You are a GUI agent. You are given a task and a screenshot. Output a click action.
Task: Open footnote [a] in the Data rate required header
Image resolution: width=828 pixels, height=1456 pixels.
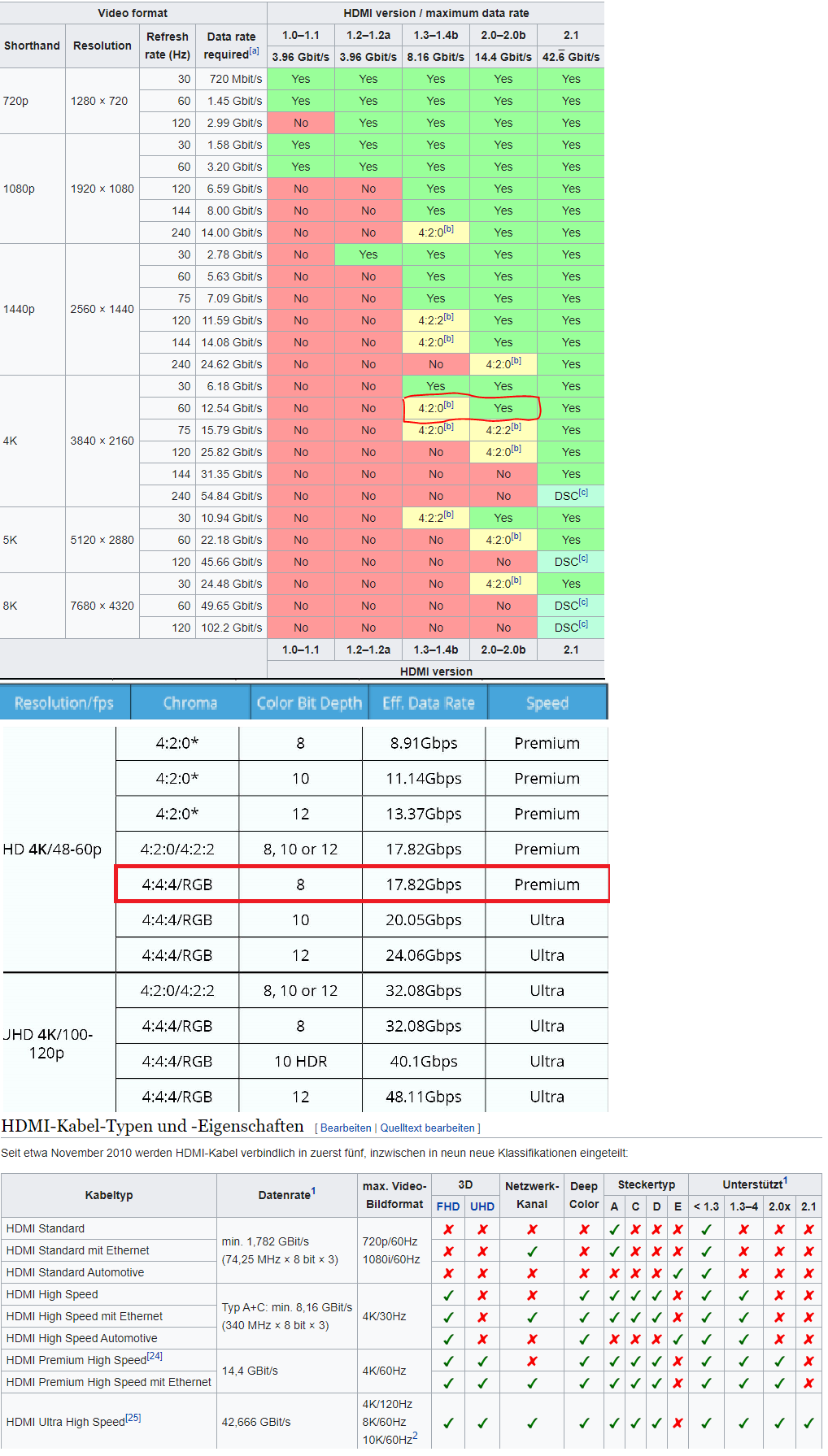[255, 51]
